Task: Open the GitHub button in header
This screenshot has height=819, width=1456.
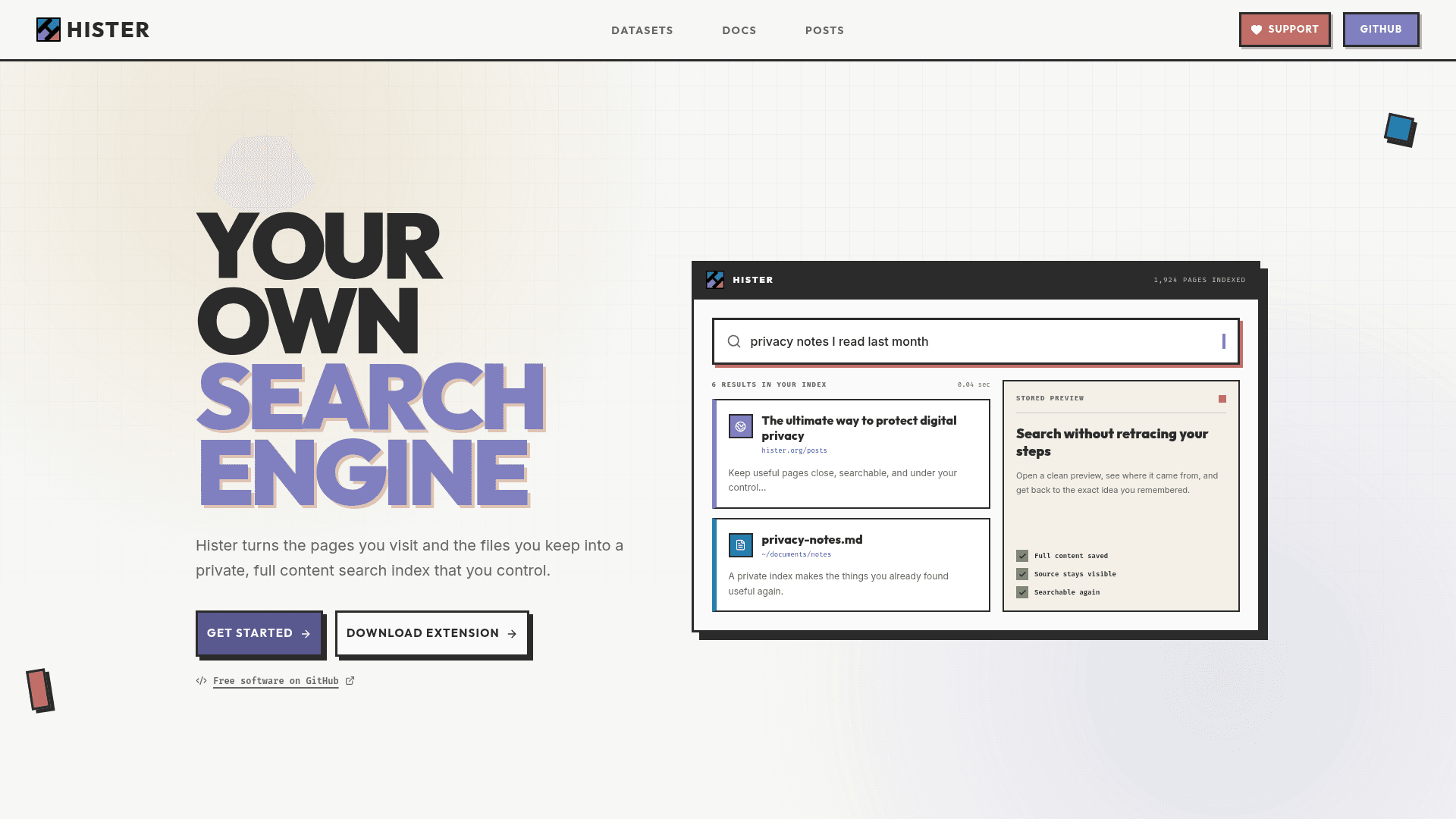Action: click(1381, 30)
